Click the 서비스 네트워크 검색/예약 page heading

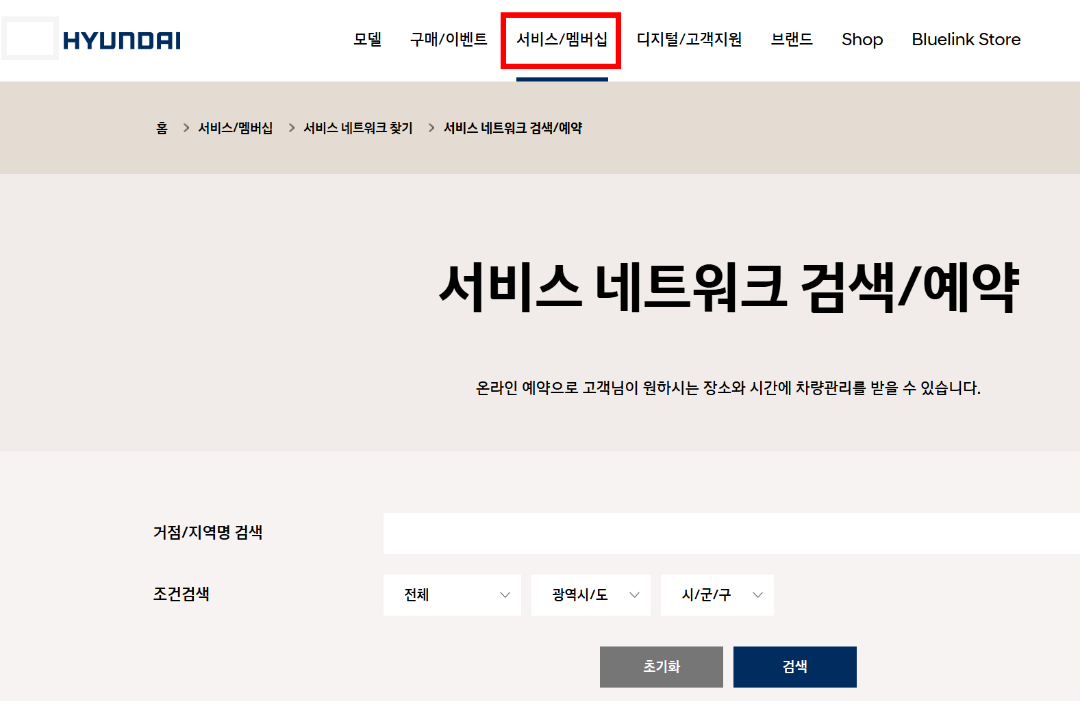tap(729, 288)
